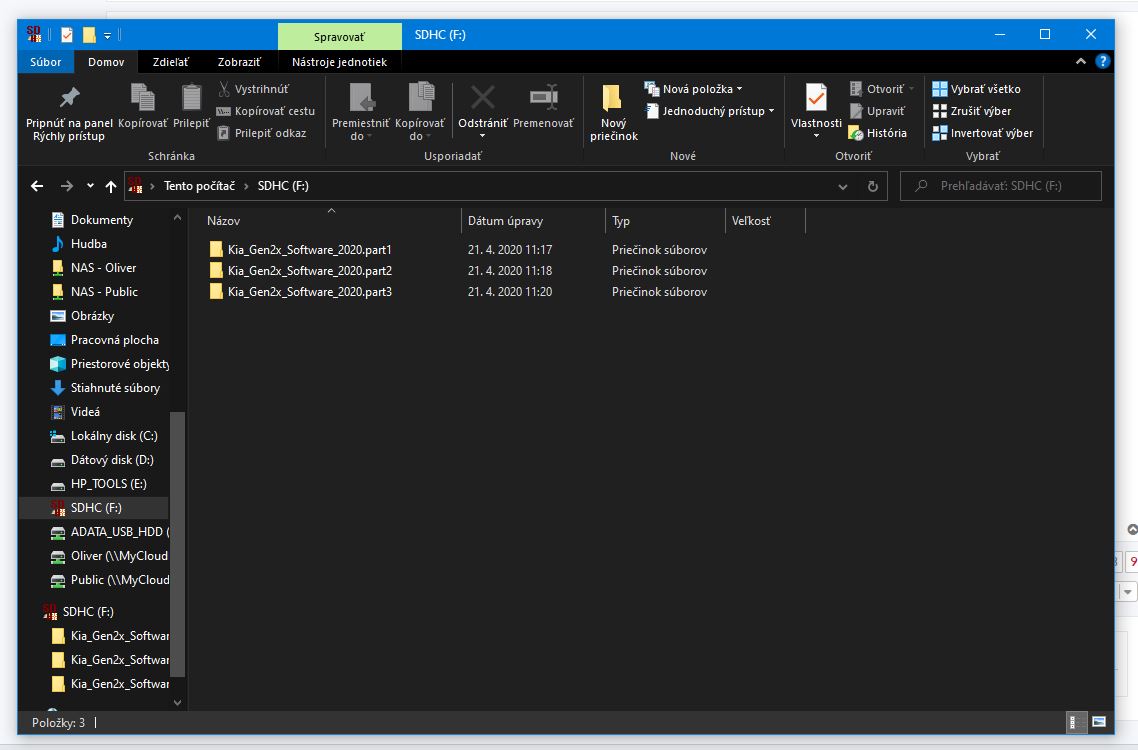Open Kopírovať do menu
This screenshot has width=1138, height=750.
pyautogui.click(x=419, y=113)
